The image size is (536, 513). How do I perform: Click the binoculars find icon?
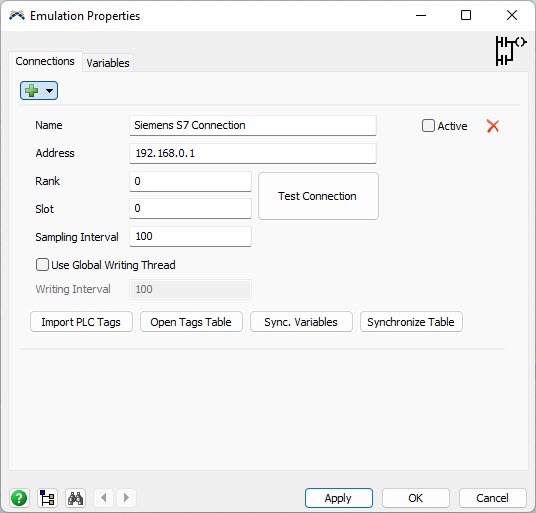(75, 498)
